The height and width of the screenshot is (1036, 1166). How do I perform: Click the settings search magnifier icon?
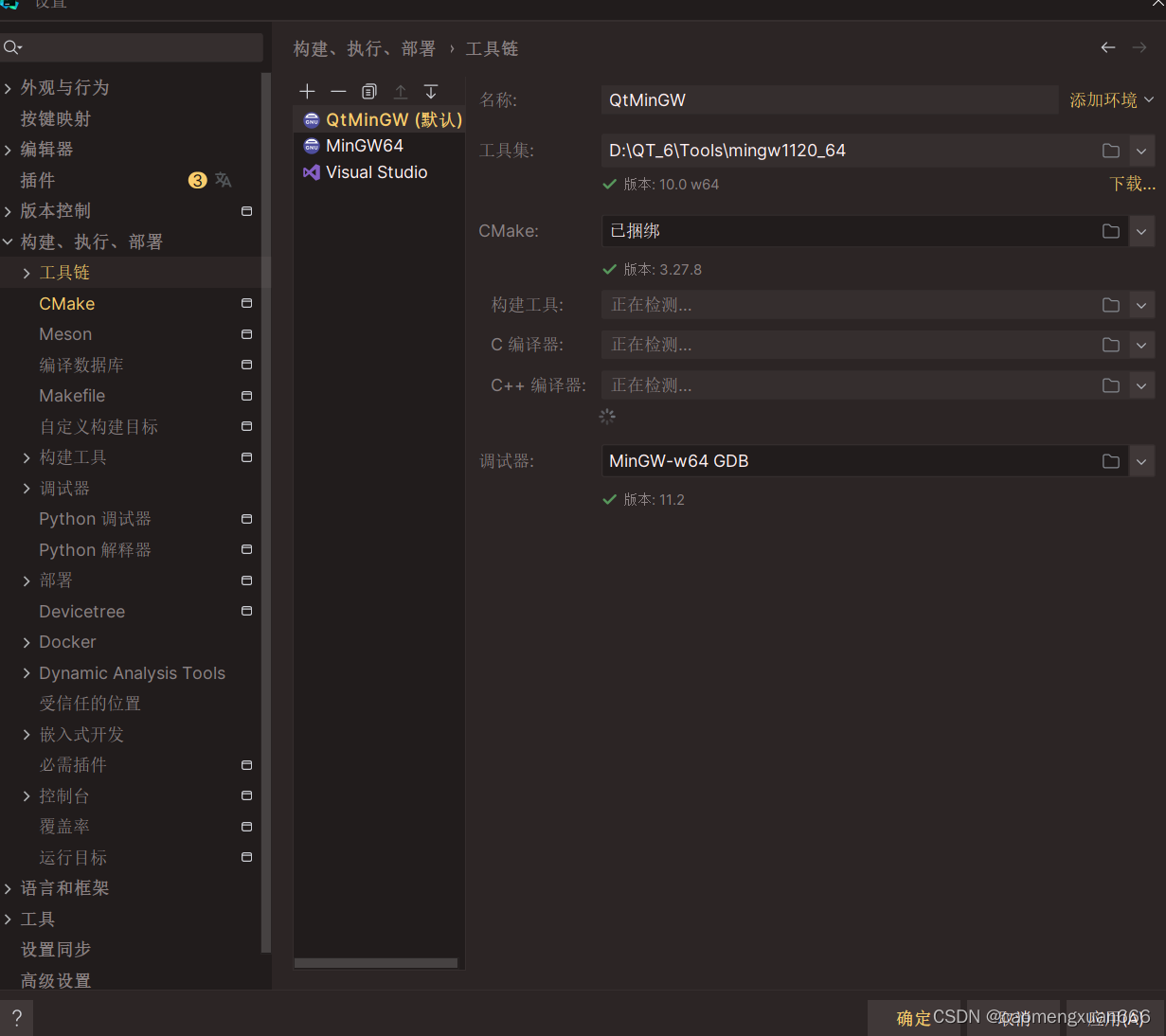[x=11, y=45]
